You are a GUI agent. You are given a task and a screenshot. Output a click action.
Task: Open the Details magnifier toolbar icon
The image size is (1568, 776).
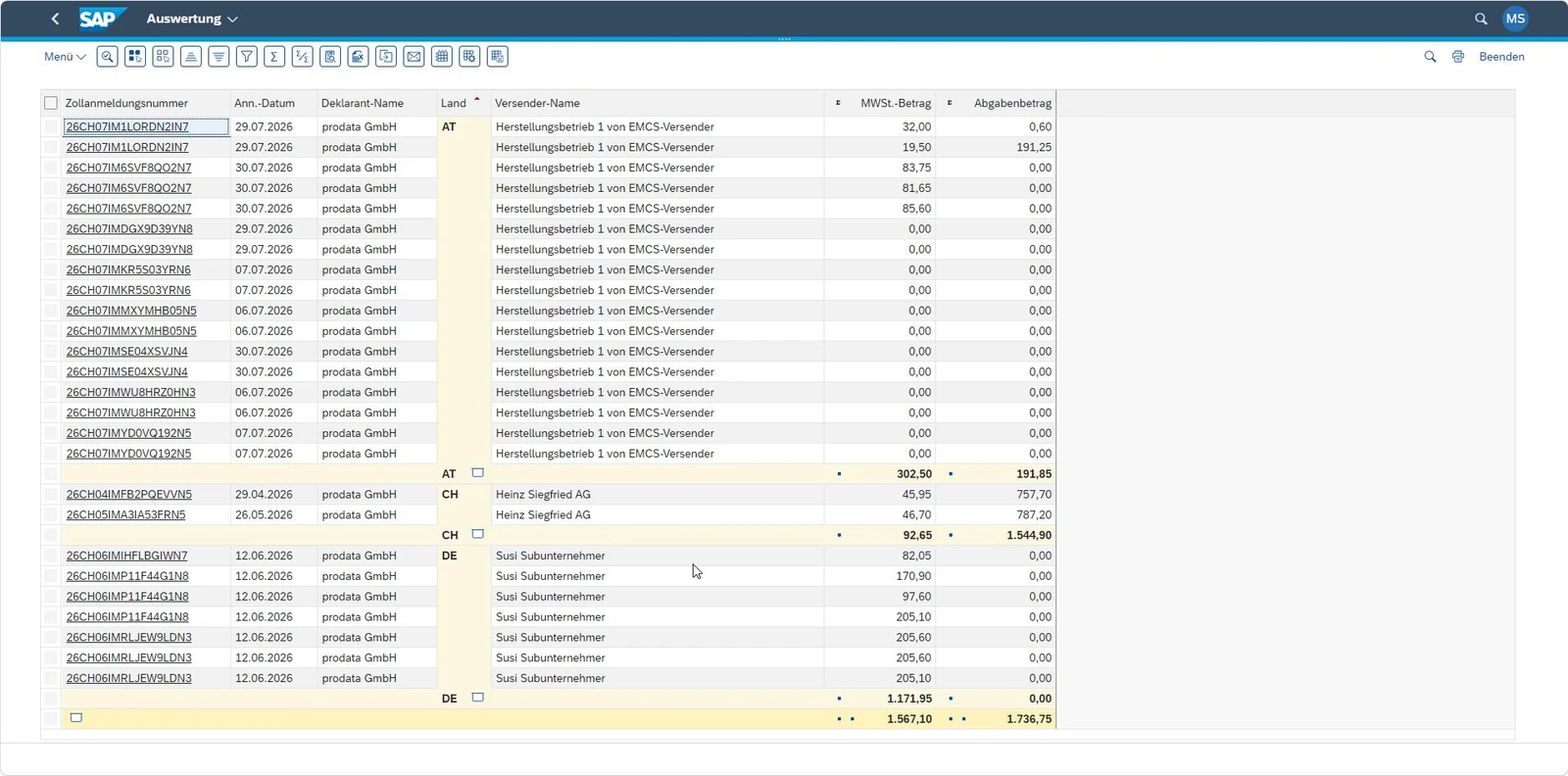pyautogui.click(x=108, y=57)
